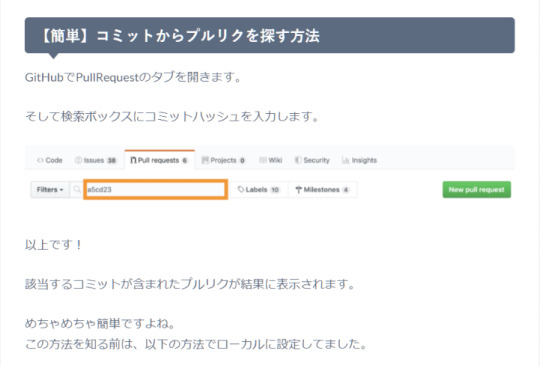Click the line starting そして検索ボックスに
This screenshot has height=366, width=540.
(x=172, y=116)
